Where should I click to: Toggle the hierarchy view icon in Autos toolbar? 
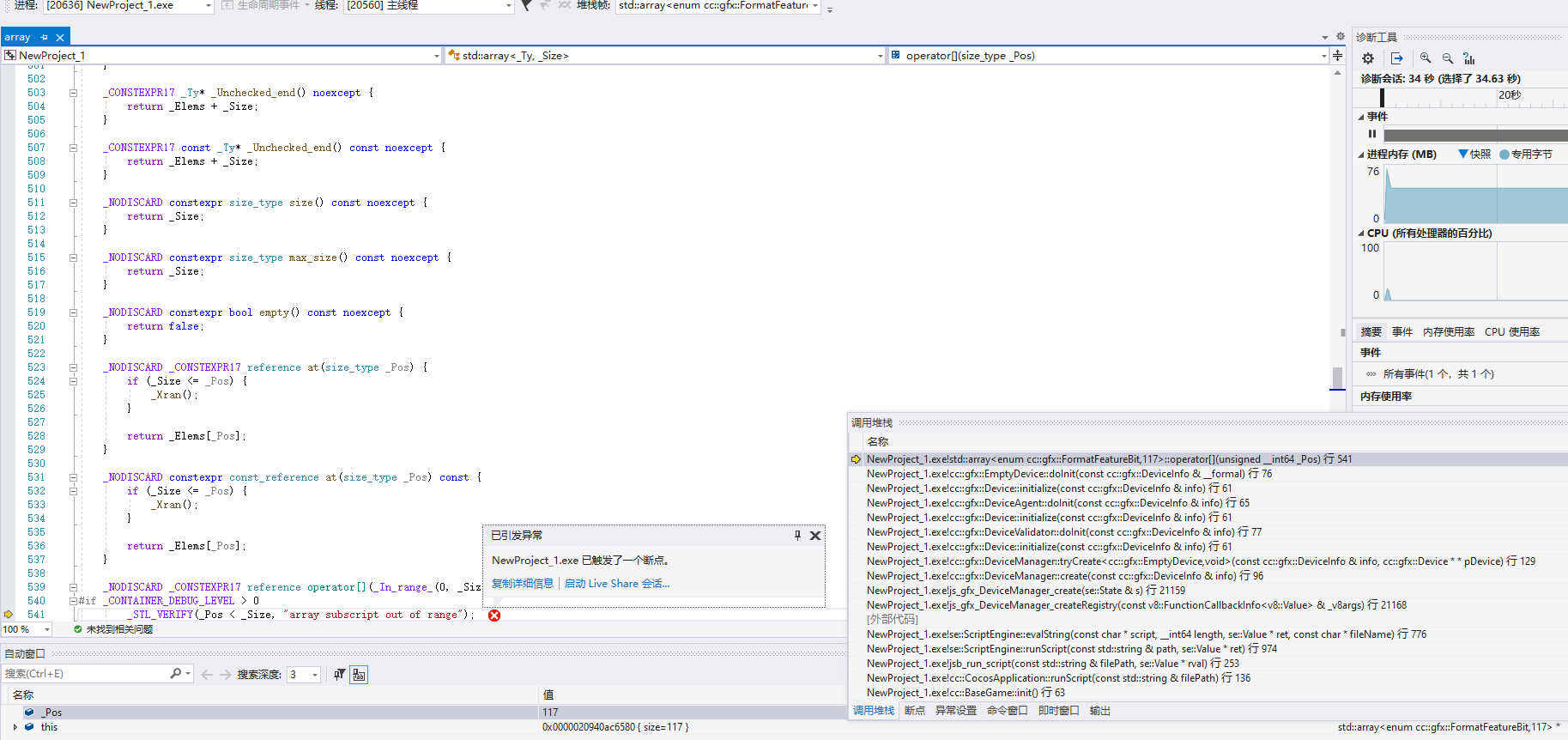[359, 675]
